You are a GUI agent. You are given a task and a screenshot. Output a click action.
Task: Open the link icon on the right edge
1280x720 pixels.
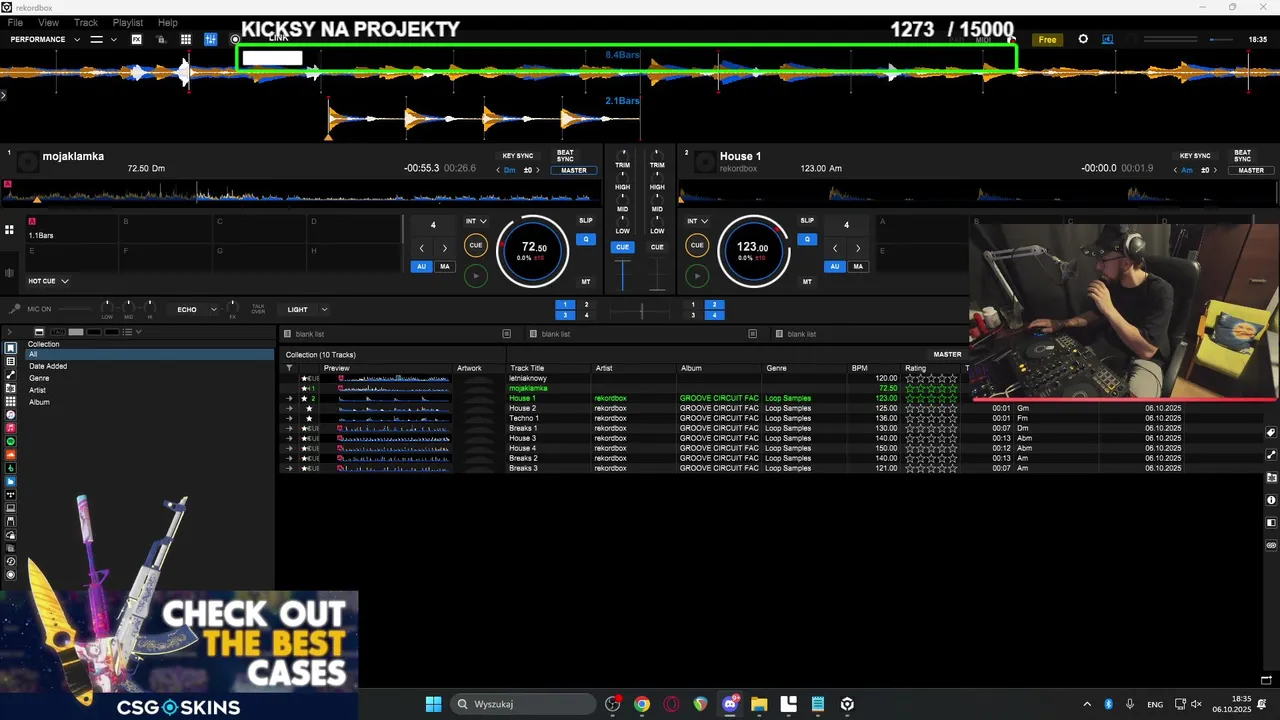tap(1271, 545)
